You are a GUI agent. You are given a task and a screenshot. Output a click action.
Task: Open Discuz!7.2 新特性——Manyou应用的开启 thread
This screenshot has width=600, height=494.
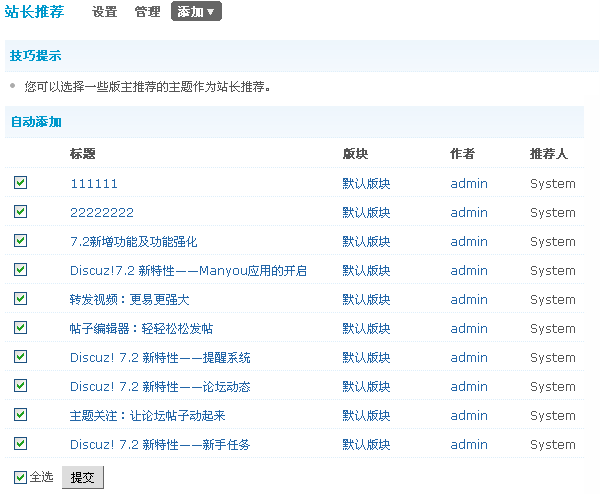188,271
